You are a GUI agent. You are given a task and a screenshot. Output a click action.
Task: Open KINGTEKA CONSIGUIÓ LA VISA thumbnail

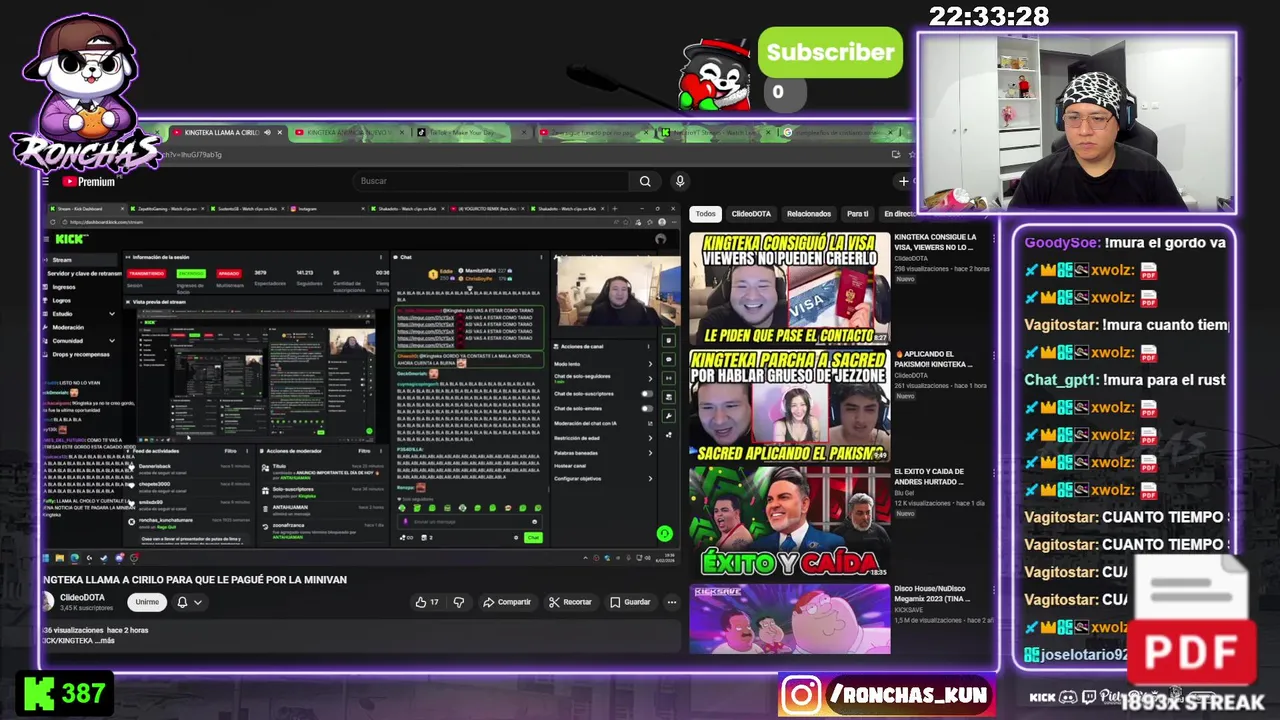[x=789, y=288]
